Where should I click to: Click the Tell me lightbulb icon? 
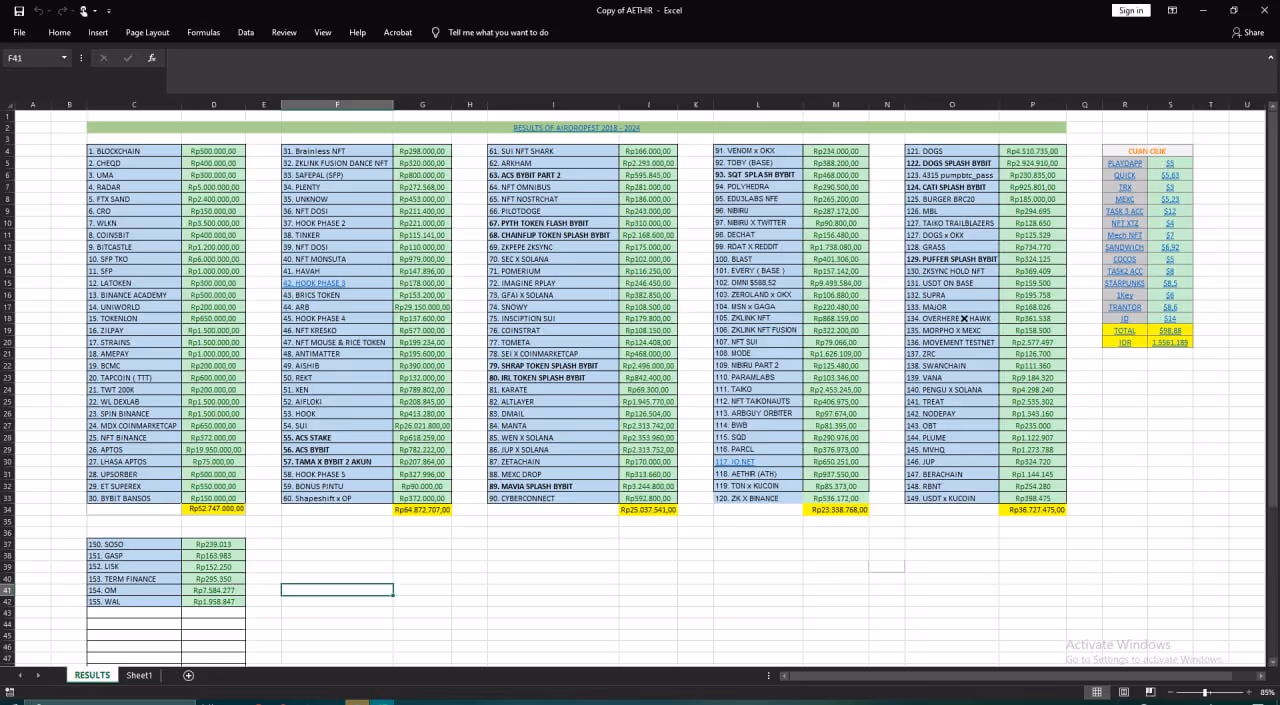click(x=435, y=32)
